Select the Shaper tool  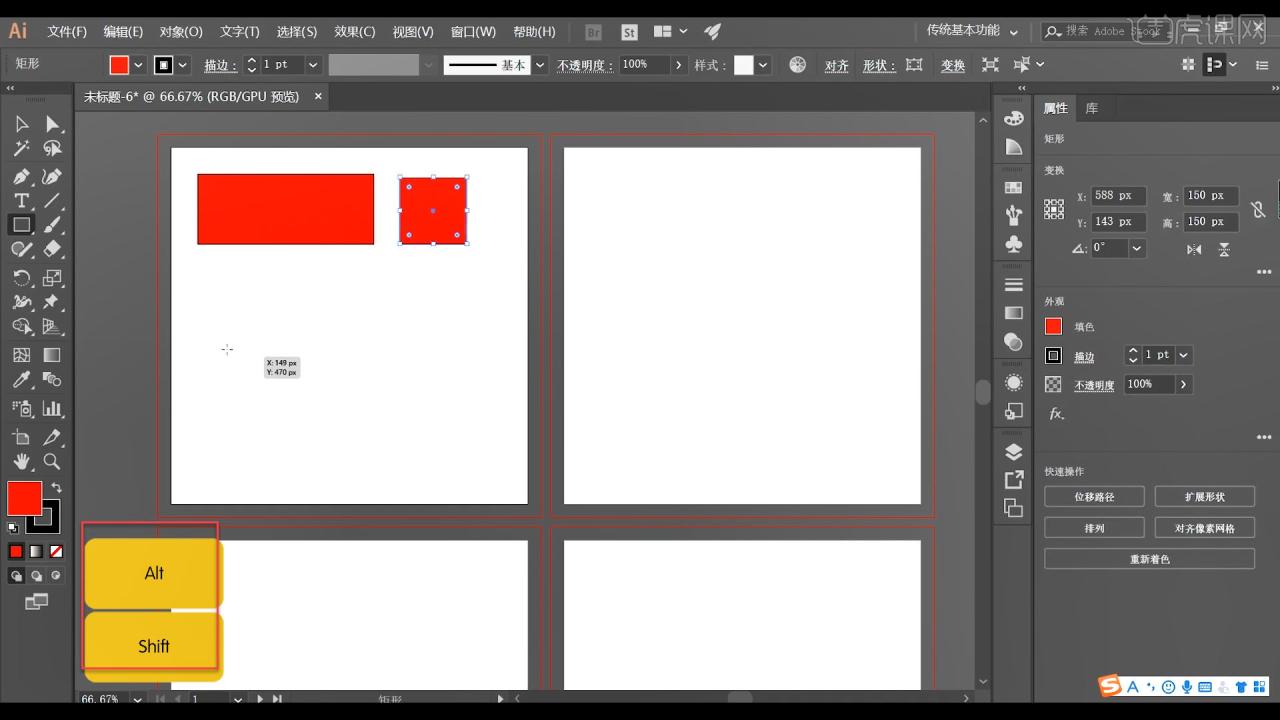21,249
